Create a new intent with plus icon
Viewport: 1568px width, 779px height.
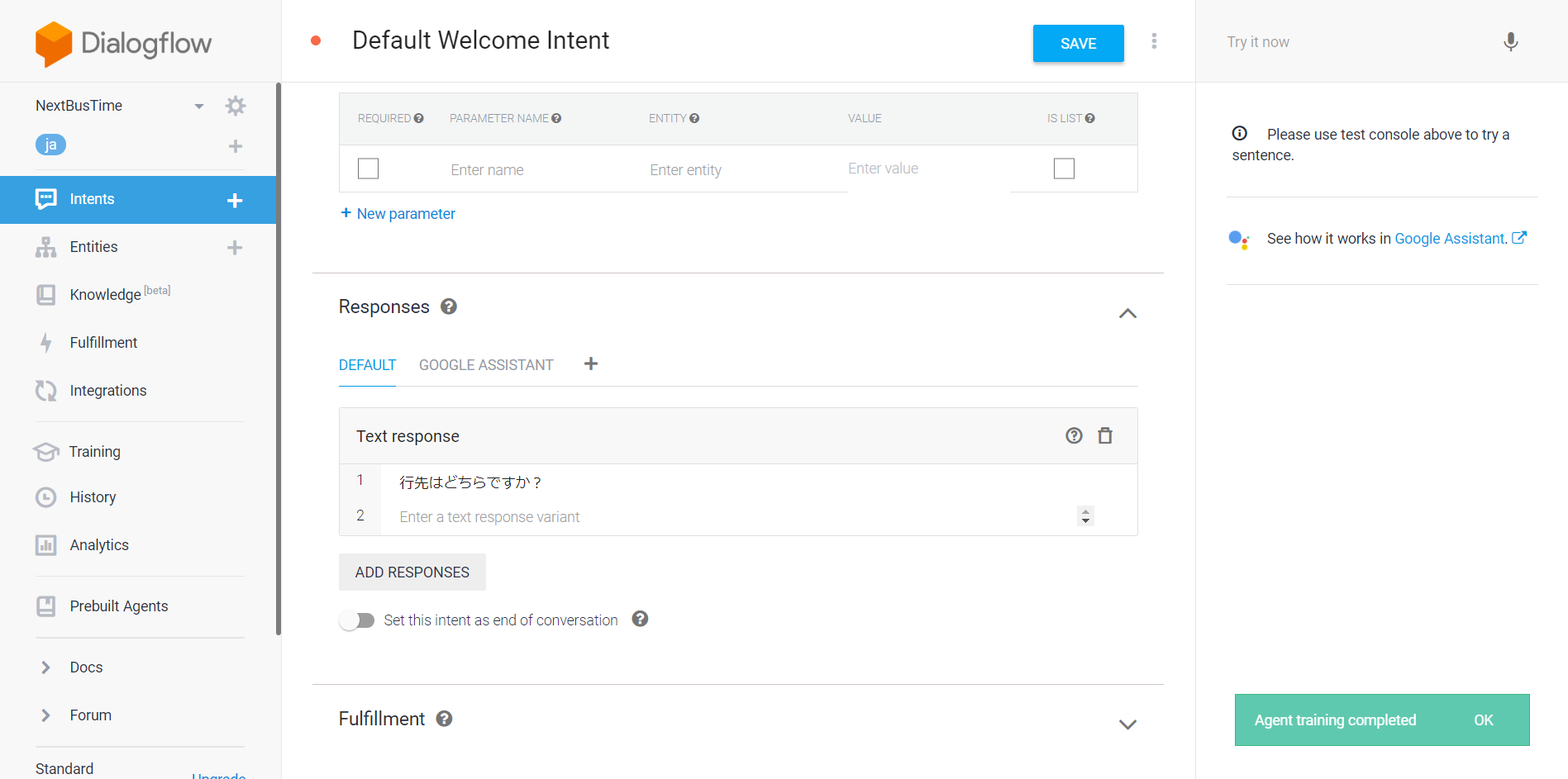click(x=235, y=200)
